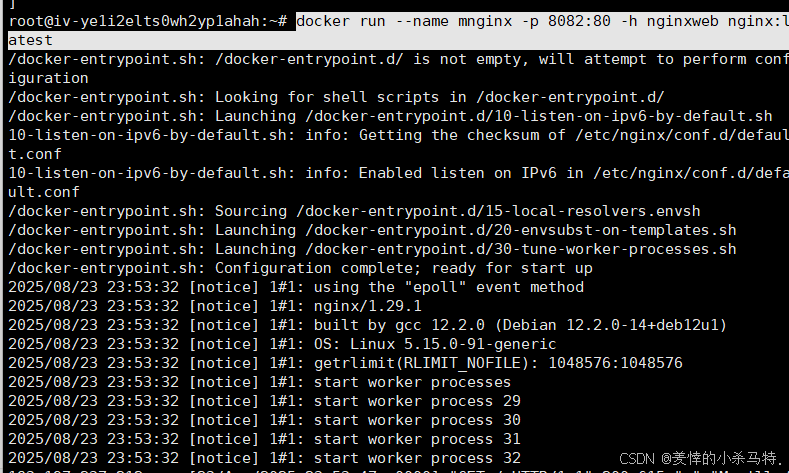The height and width of the screenshot is (473, 789).
Task: Click the 'start worker process 29' line
Action: 265,401
